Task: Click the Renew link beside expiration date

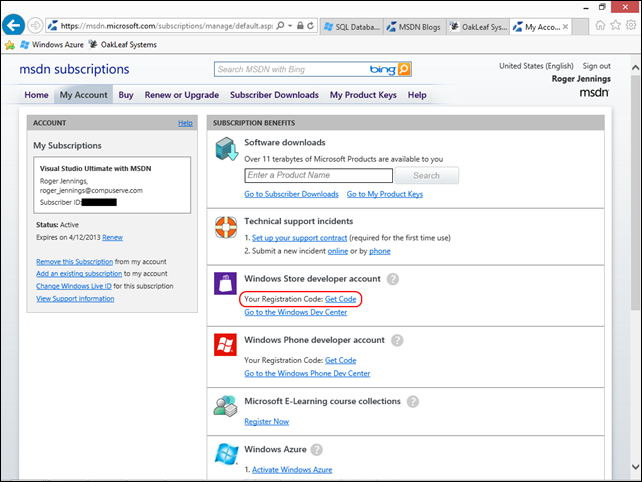Action: coord(112,237)
